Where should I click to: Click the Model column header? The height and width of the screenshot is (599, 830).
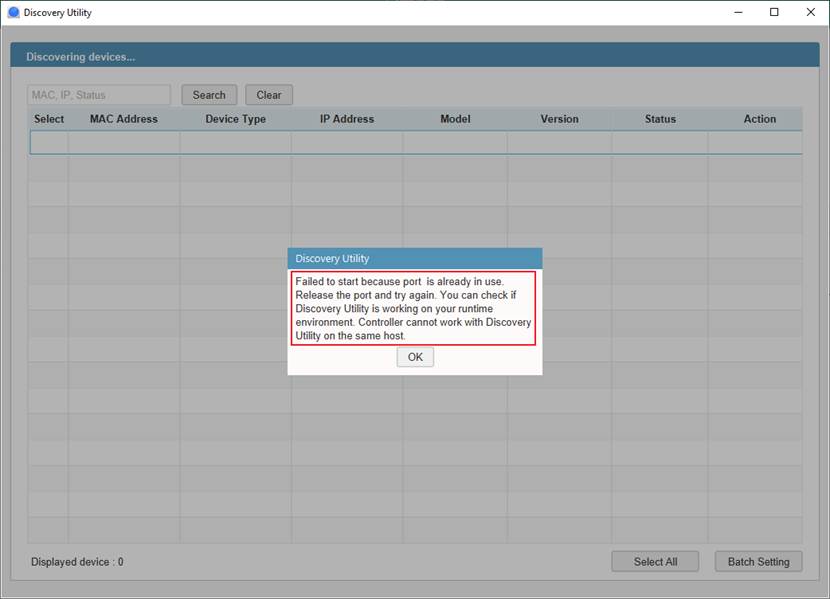455,119
